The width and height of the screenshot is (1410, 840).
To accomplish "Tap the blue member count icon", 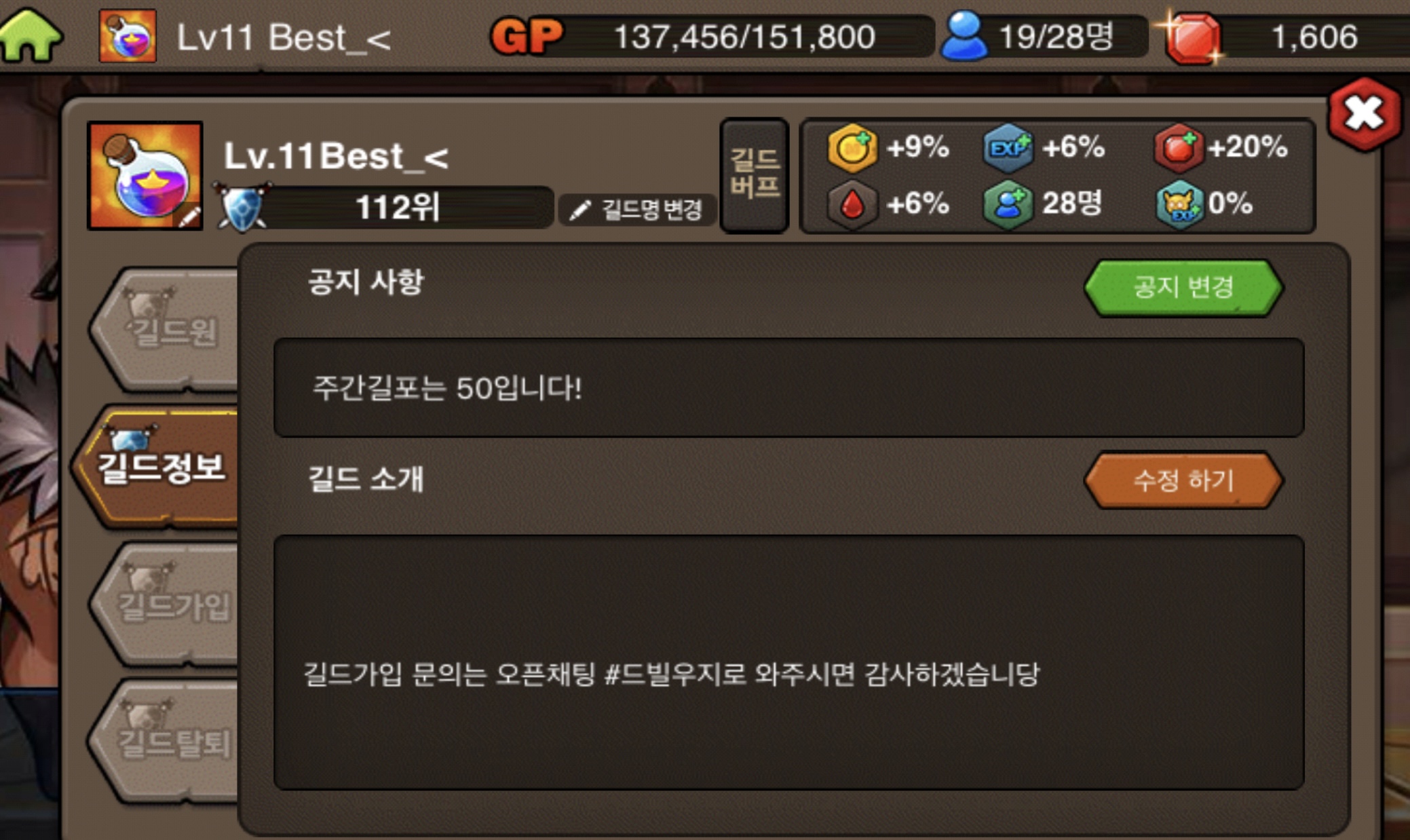I will point(964,37).
